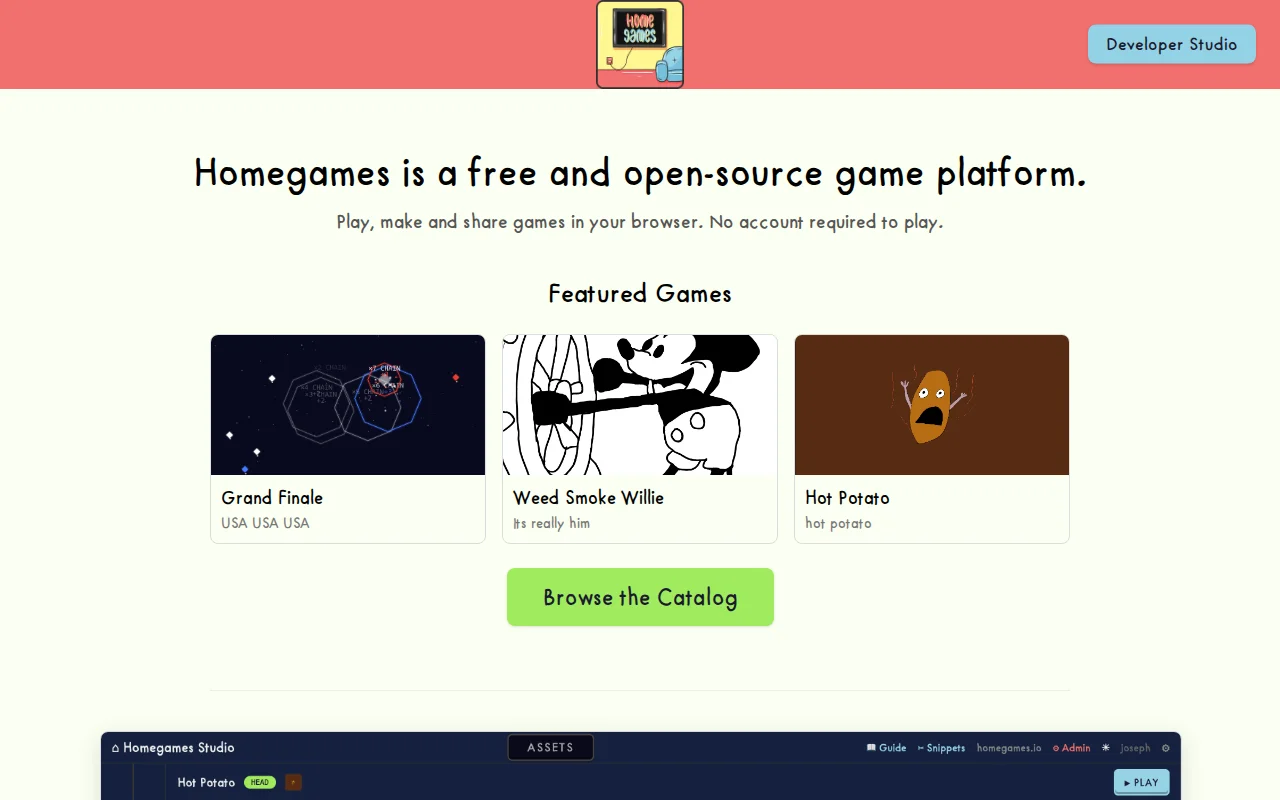Screen dimensions: 1280x800
Task: Open the Weed Smoke Willie thumbnail
Action: [640, 405]
